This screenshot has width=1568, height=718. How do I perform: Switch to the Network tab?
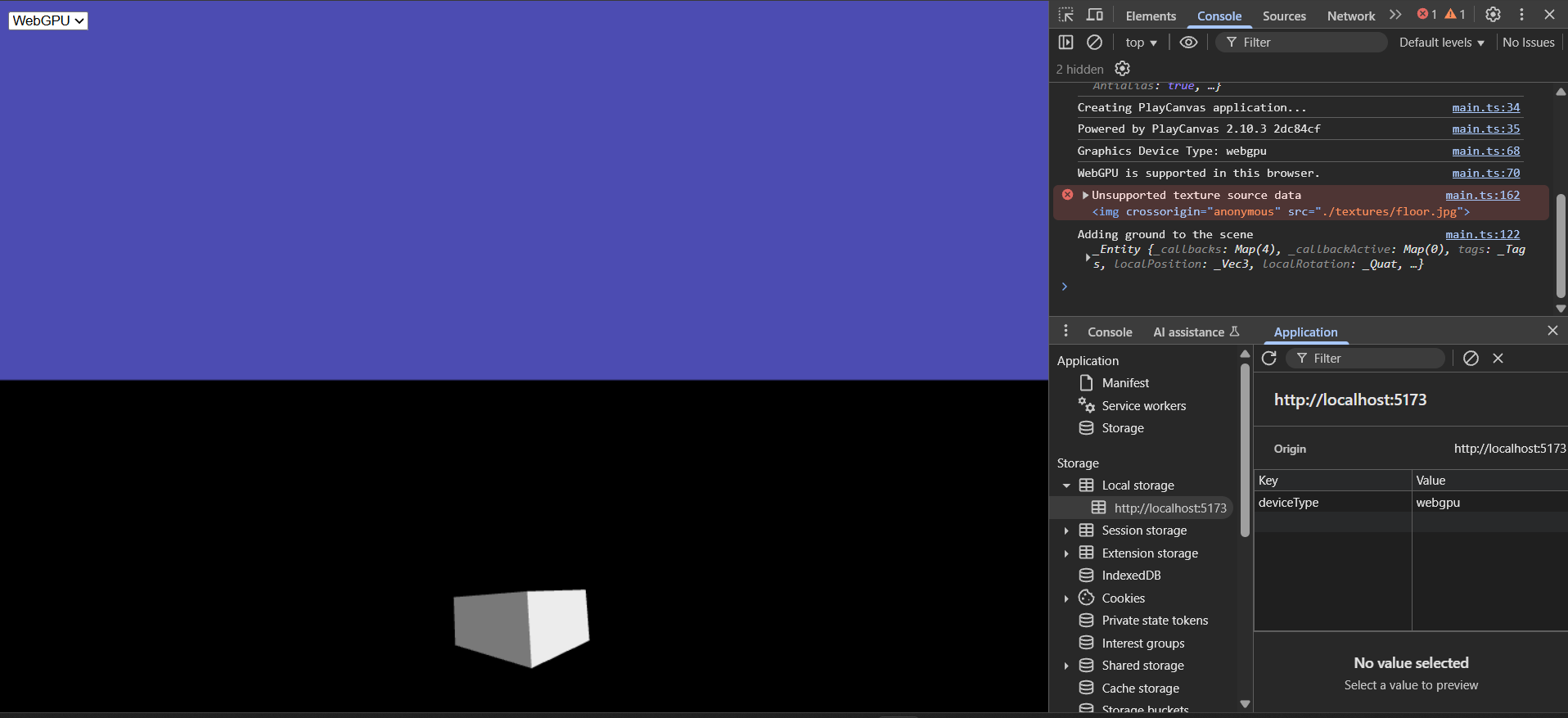1350,16
